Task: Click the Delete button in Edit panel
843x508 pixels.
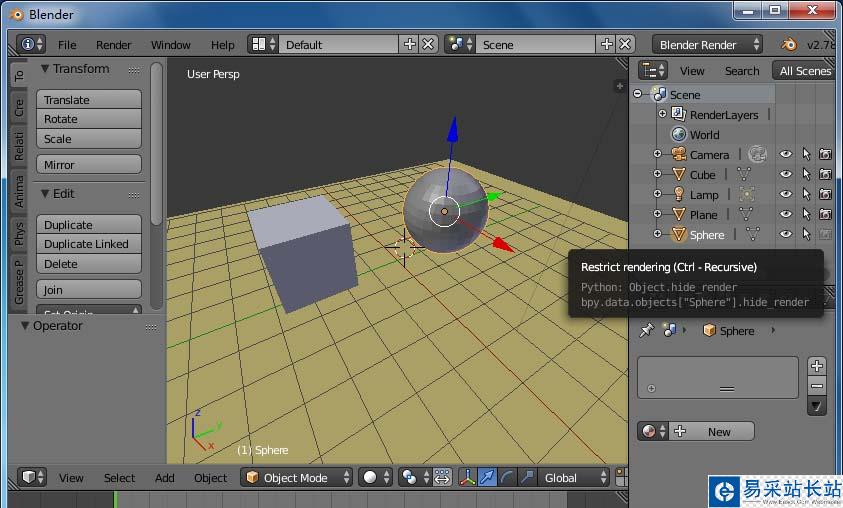Action: [89, 264]
